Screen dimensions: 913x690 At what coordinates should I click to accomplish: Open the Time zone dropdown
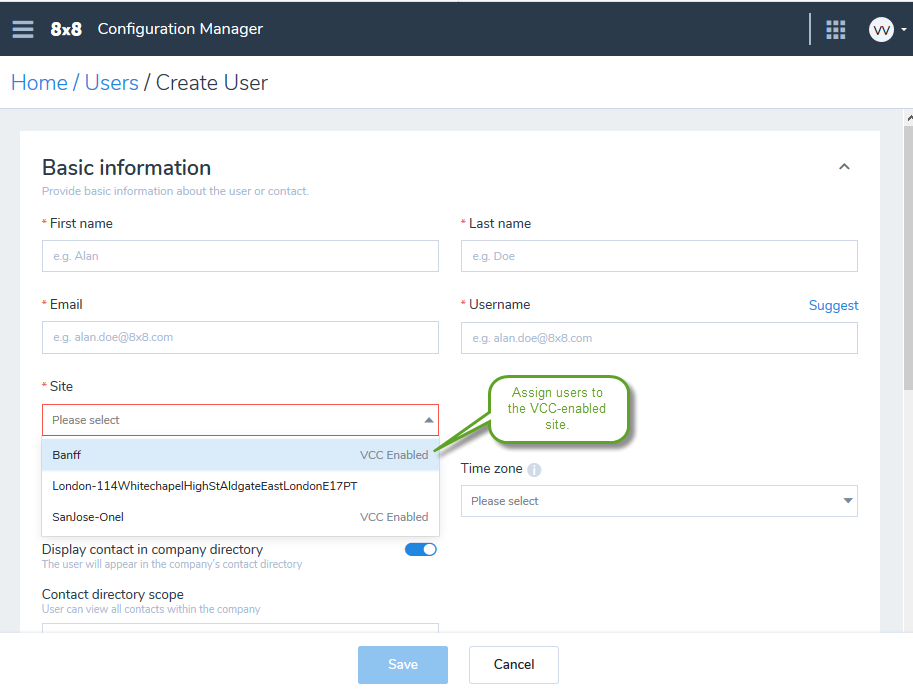(x=659, y=501)
